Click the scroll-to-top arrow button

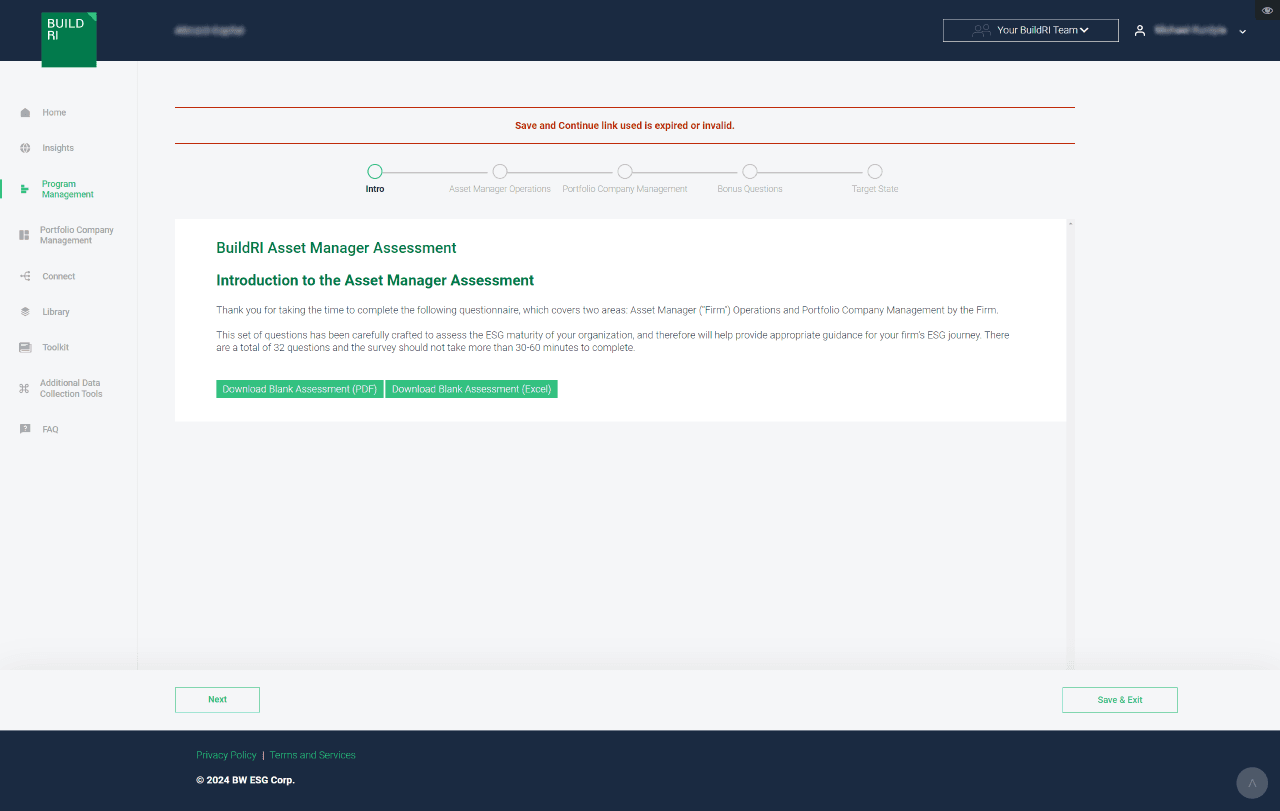coord(1252,783)
